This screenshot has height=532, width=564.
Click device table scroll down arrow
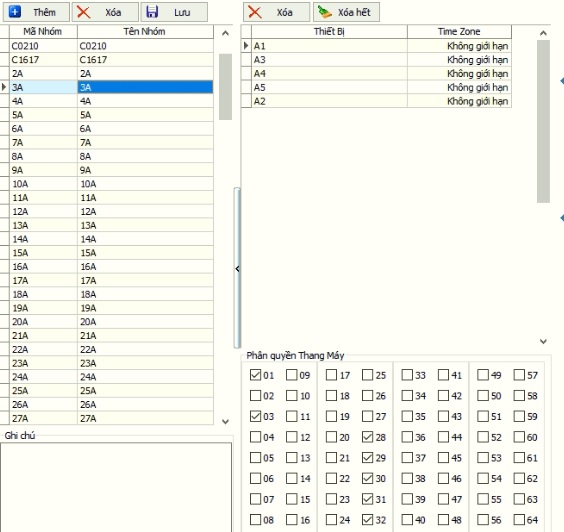pyautogui.click(x=543, y=341)
